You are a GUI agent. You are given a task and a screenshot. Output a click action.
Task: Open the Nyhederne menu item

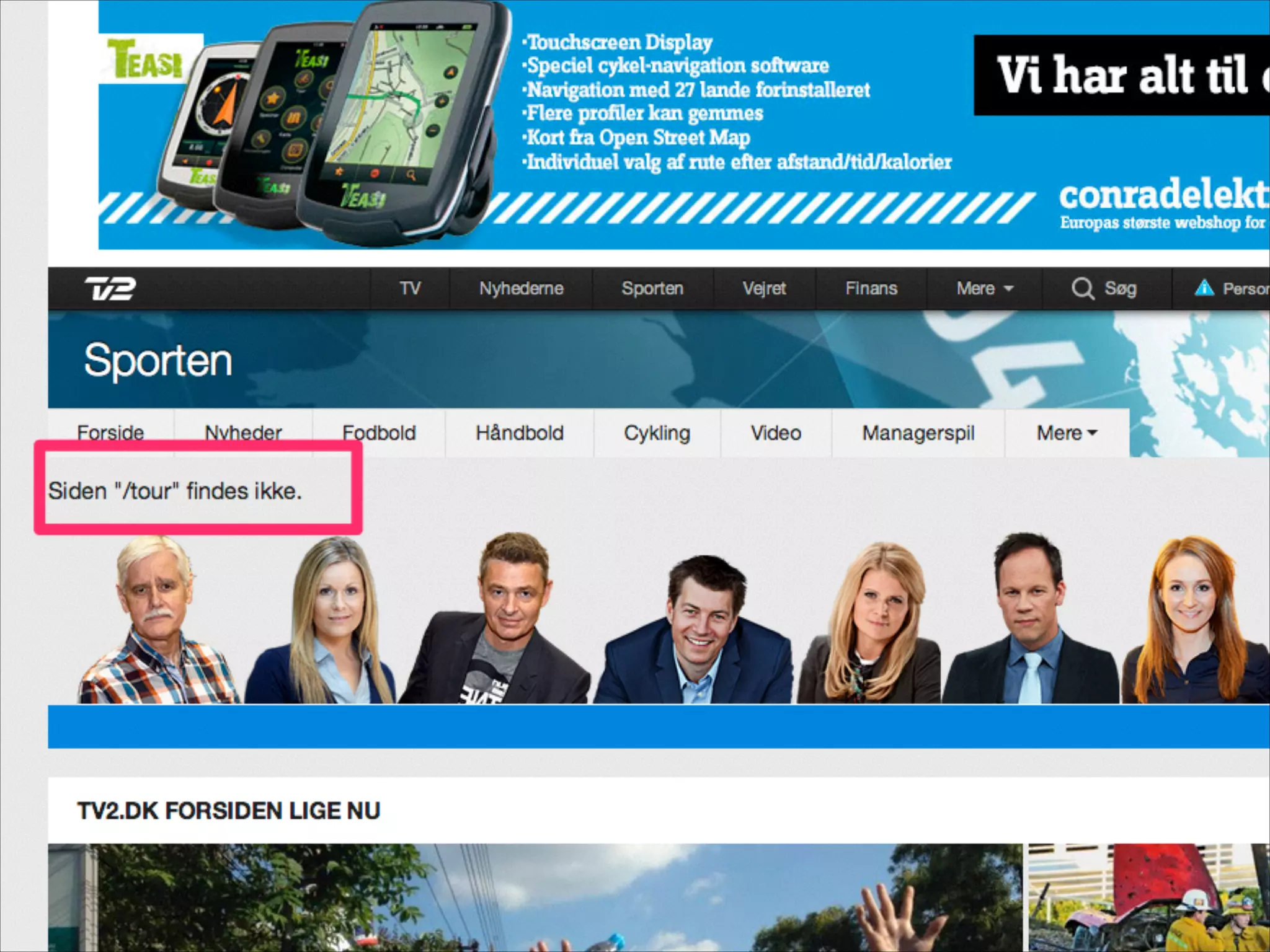521,289
